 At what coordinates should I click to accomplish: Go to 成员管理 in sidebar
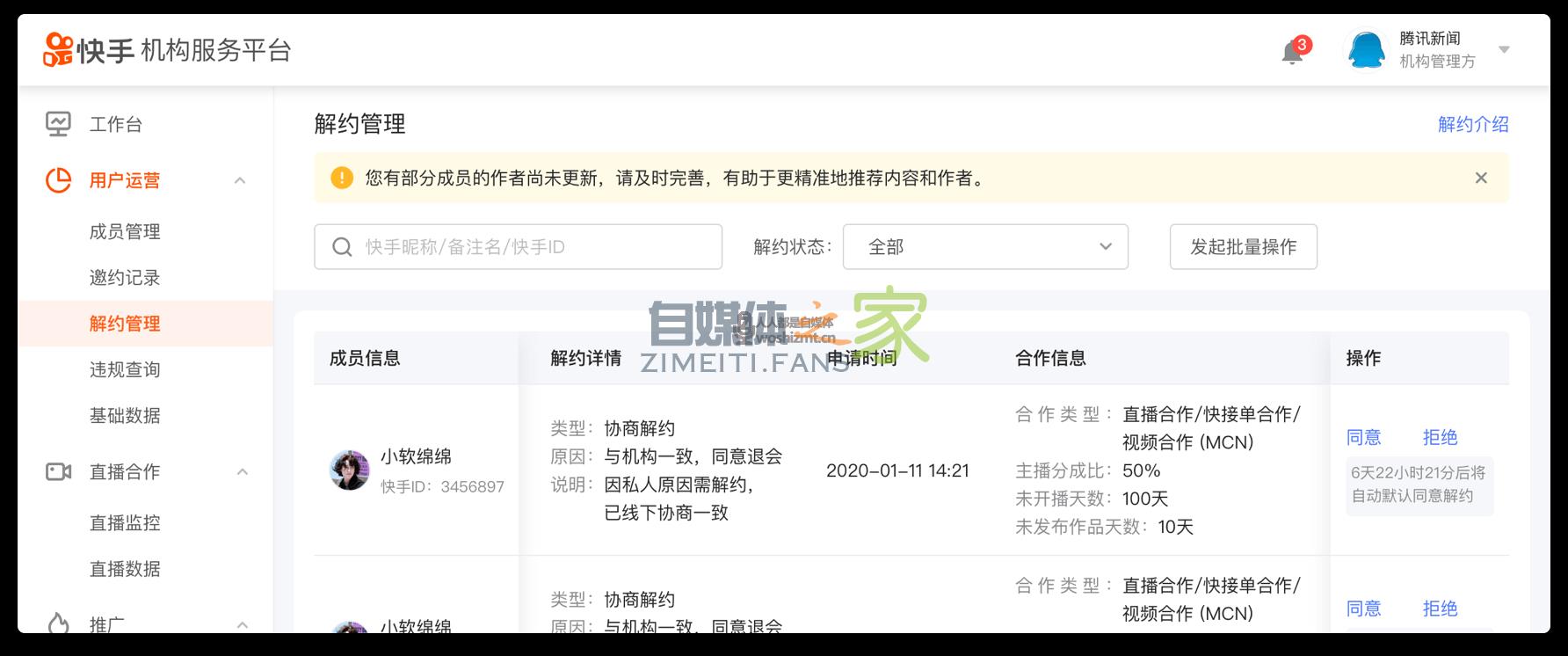125,232
